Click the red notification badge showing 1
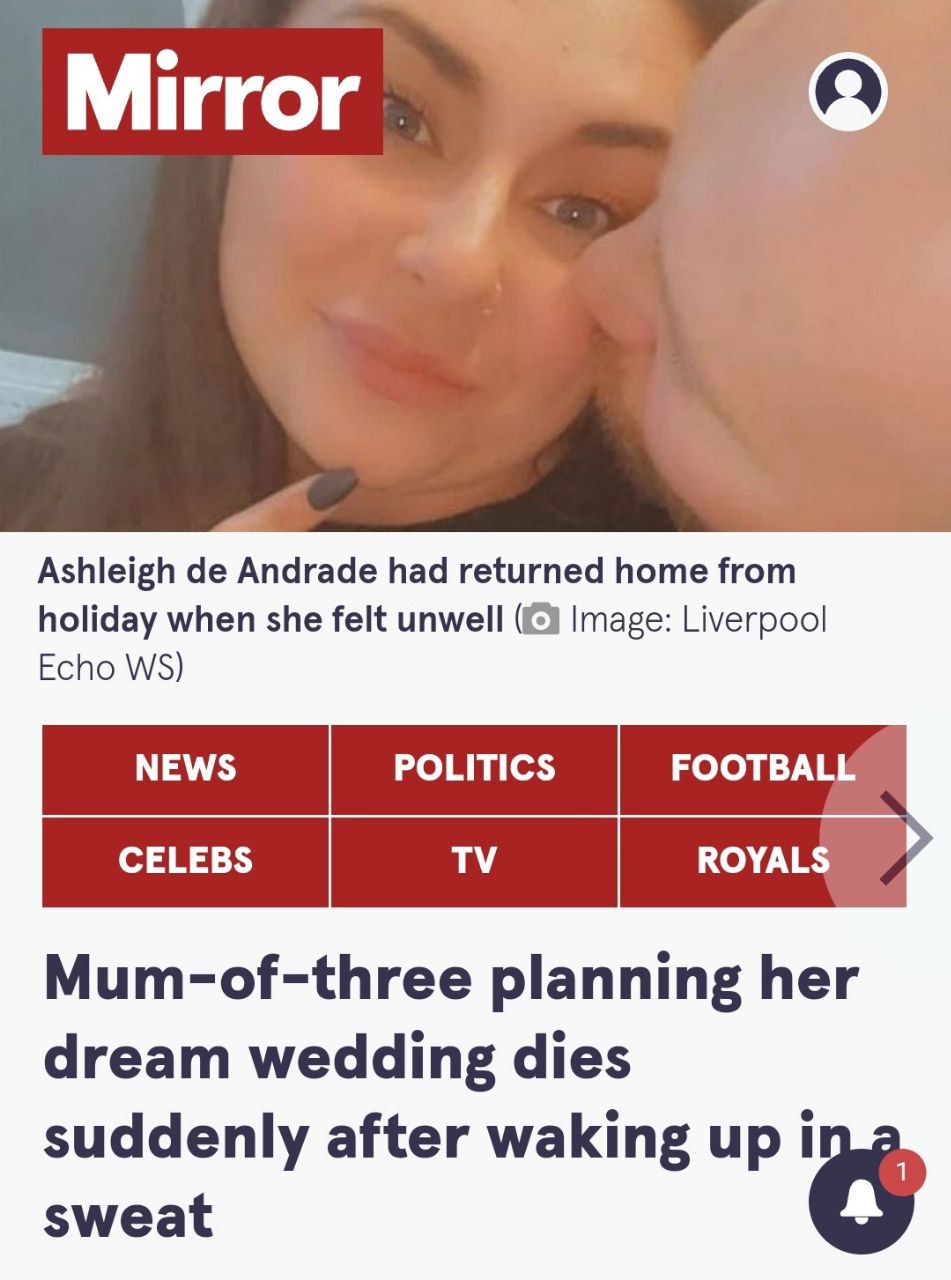 pyautogui.click(x=902, y=1172)
